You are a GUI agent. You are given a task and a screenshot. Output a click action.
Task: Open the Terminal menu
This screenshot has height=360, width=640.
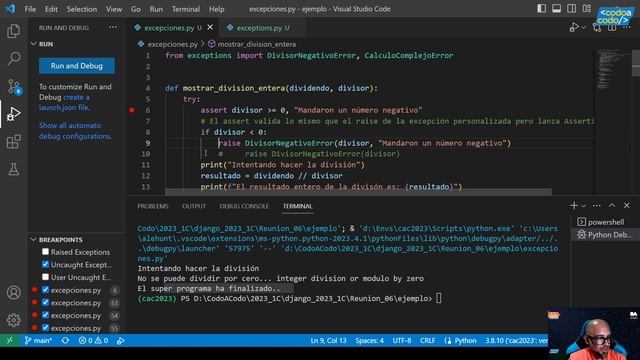click(186, 9)
